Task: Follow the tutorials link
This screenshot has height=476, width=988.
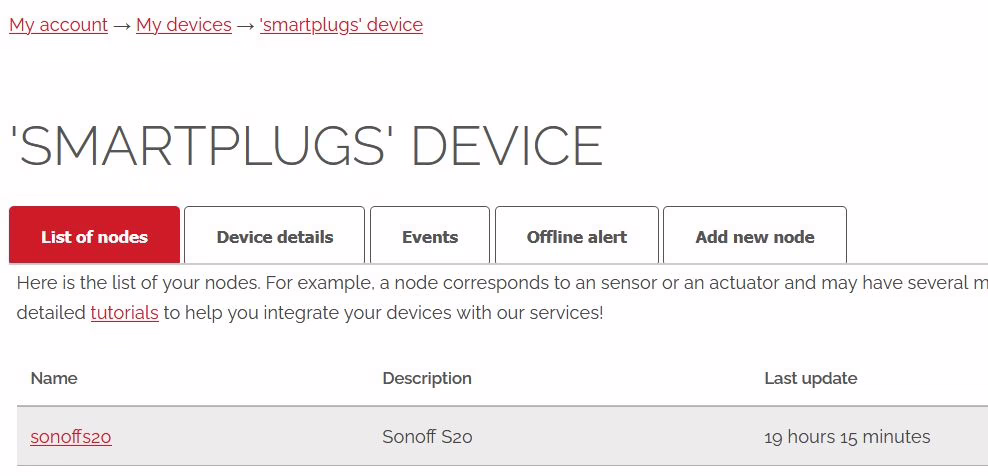Action: (x=124, y=313)
